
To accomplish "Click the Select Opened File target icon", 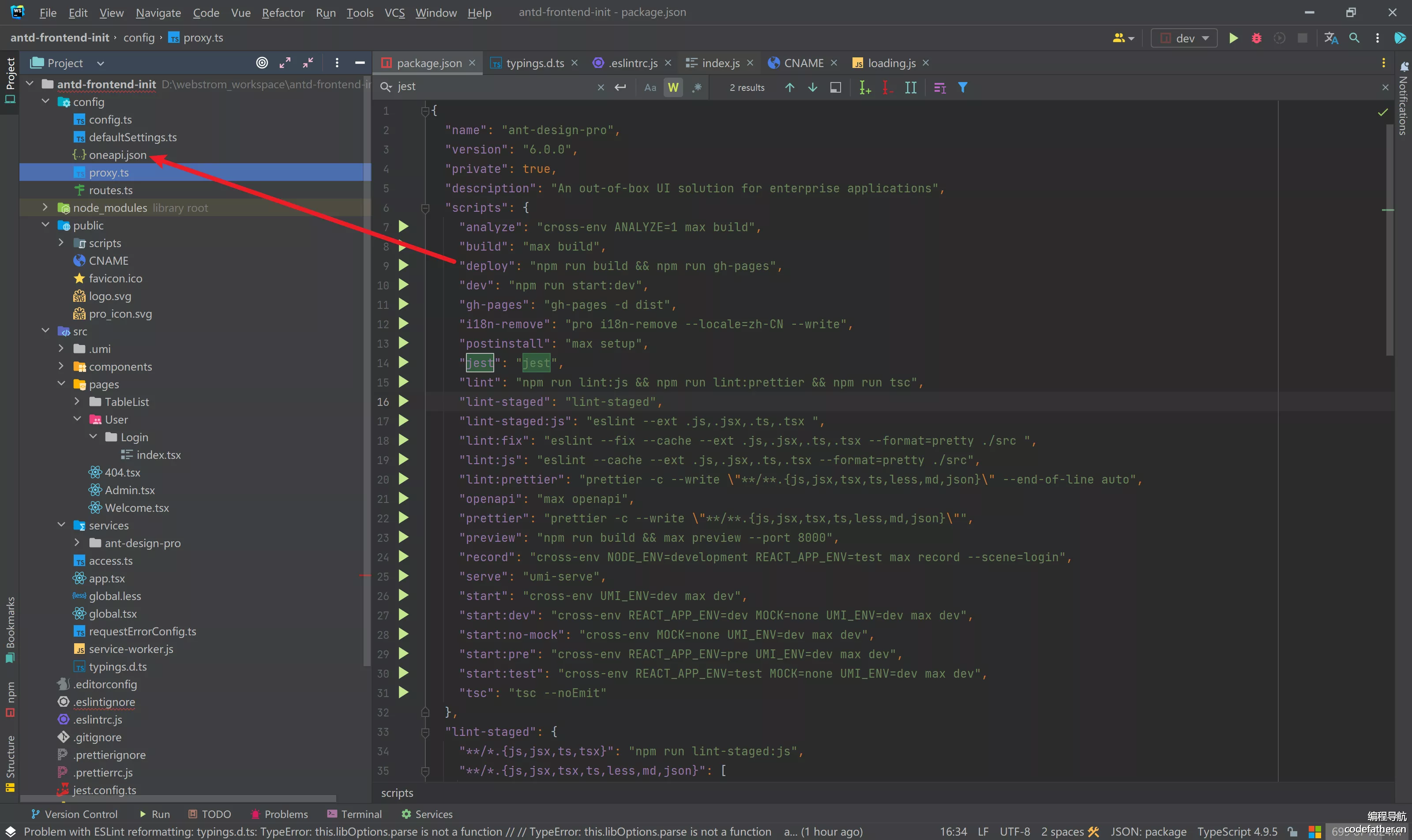I will pyautogui.click(x=262, y=63).
